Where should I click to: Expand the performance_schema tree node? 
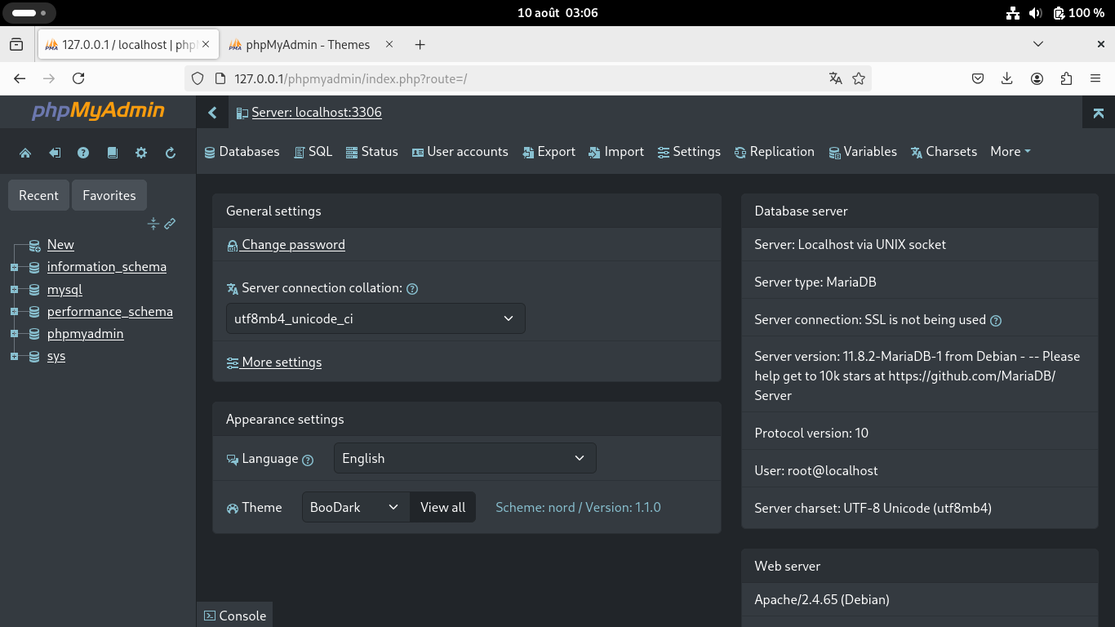[14, 311]
